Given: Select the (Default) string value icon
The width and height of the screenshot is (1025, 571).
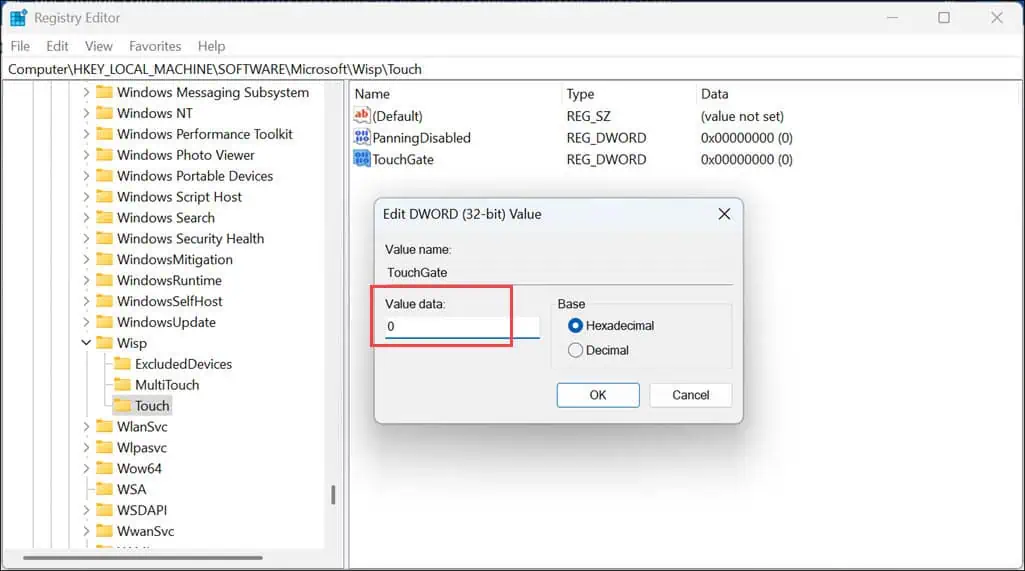Looking at the screenshot, I should [x=361, y=116].
